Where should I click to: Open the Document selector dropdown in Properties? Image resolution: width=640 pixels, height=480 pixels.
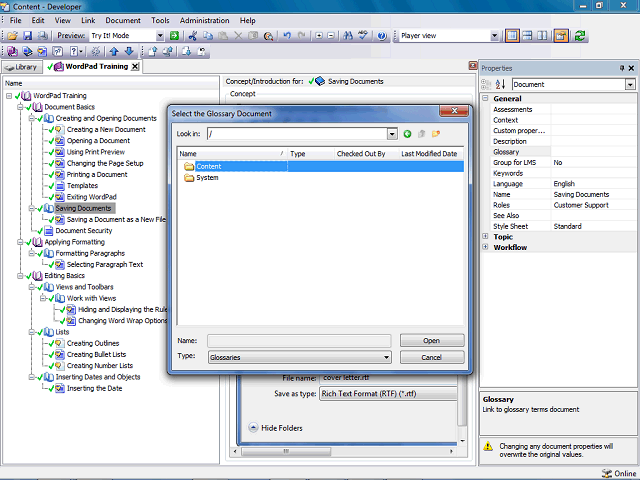(x=630, y=84)
